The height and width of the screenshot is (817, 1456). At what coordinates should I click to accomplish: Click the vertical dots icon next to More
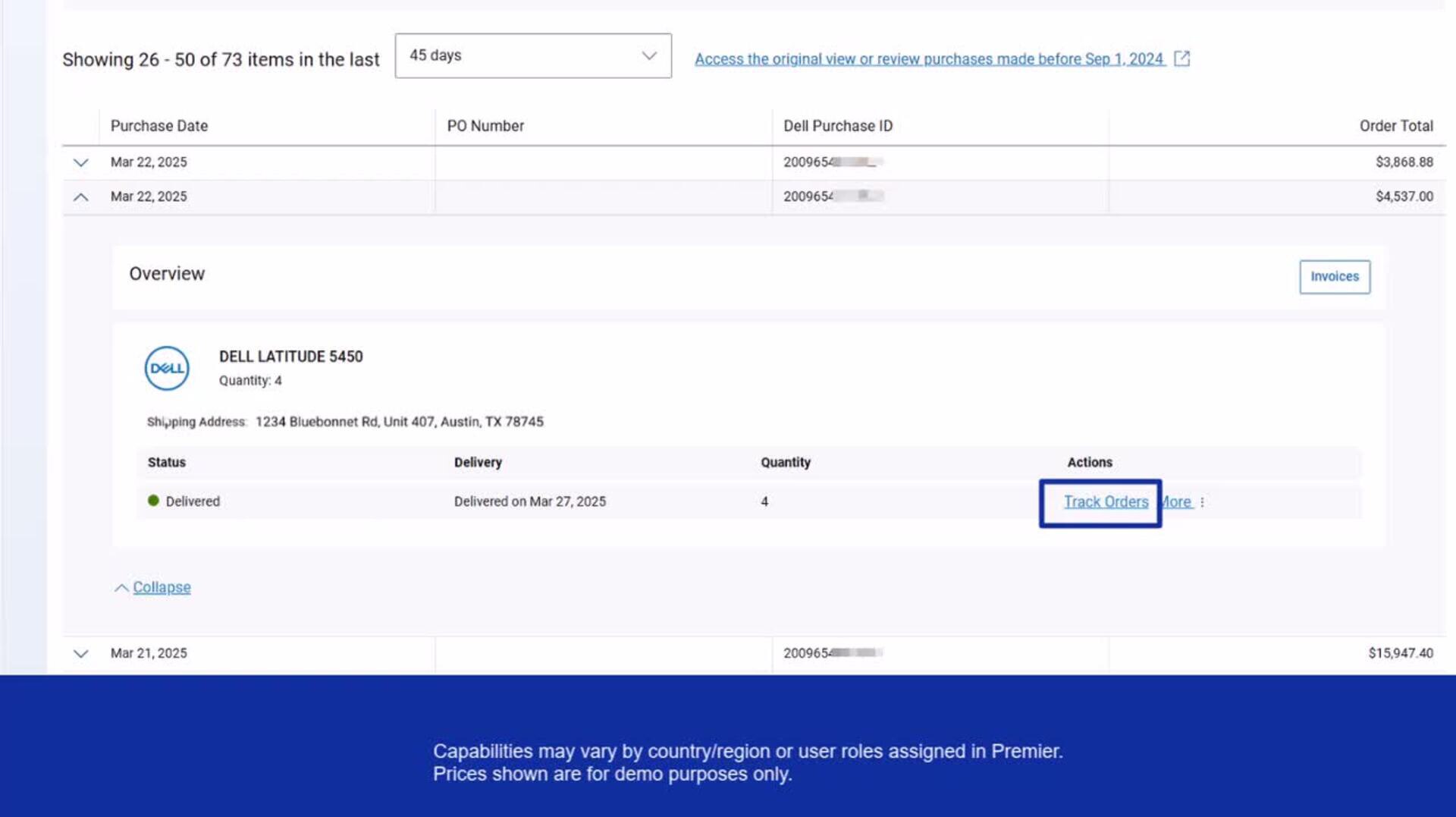coord(1203,502)
